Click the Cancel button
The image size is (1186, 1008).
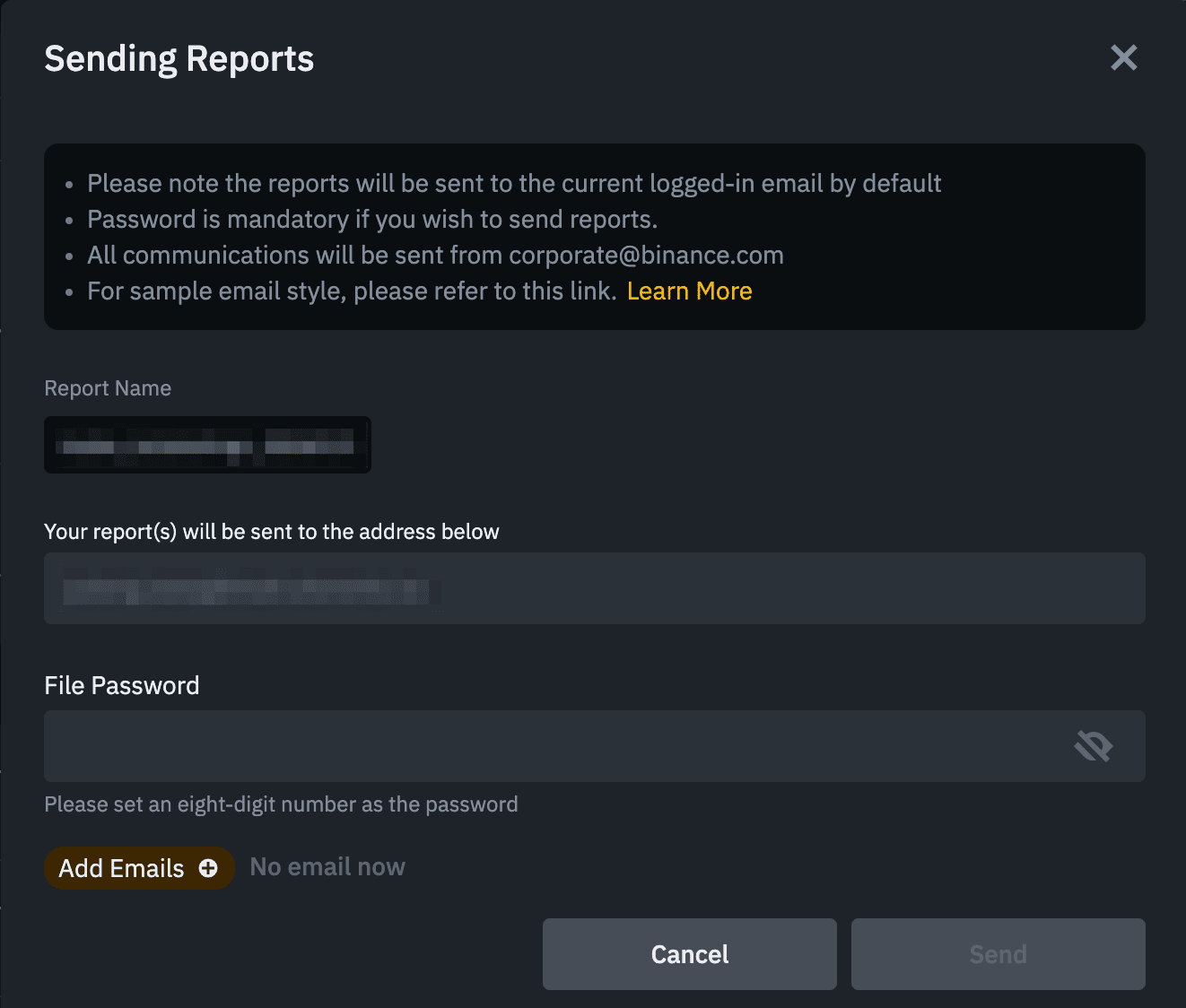point(689,954)
